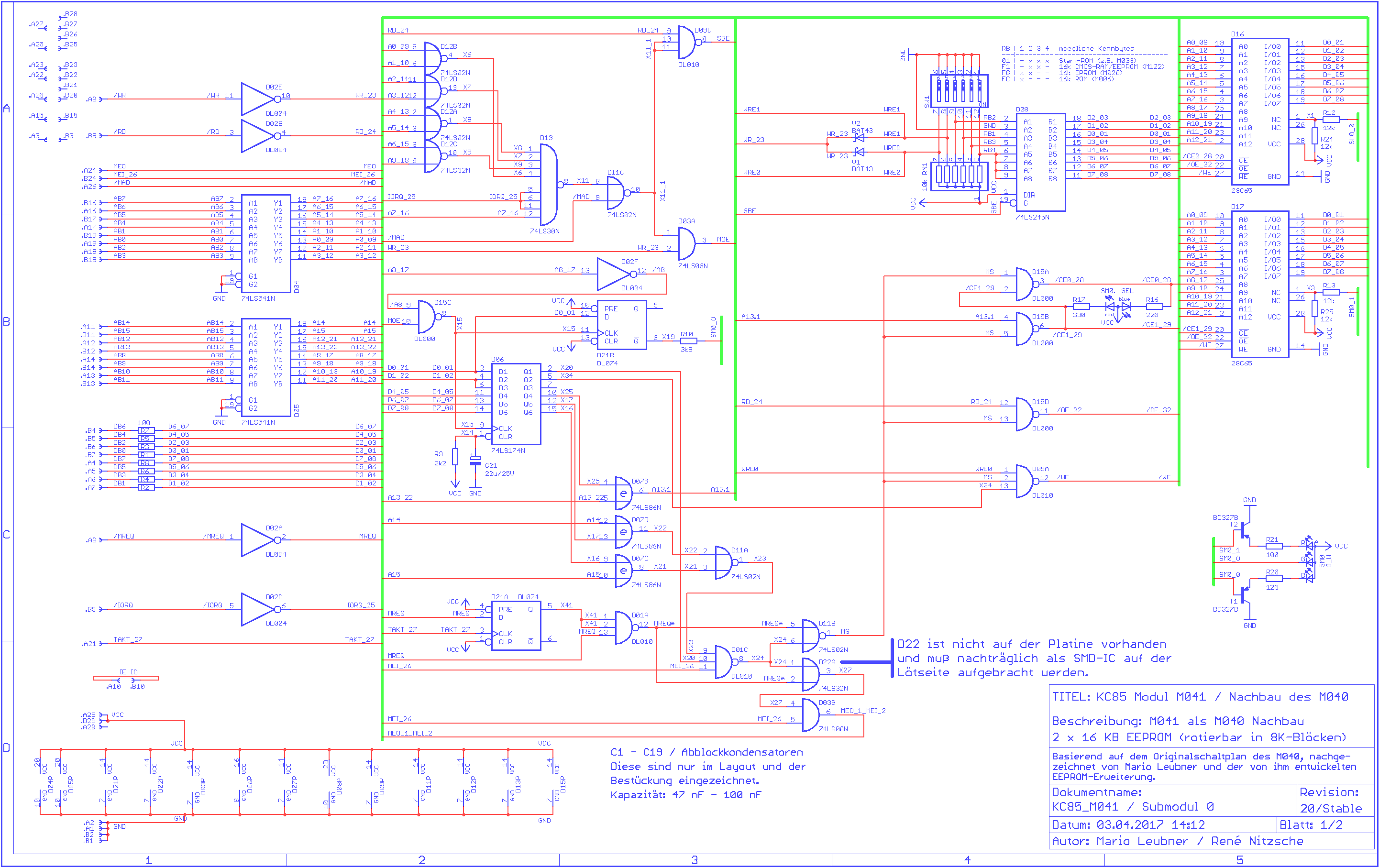
Task: Click the note 'D22 ist nicht auf der Platine vorhanden'
Action: pos(1031,644)
